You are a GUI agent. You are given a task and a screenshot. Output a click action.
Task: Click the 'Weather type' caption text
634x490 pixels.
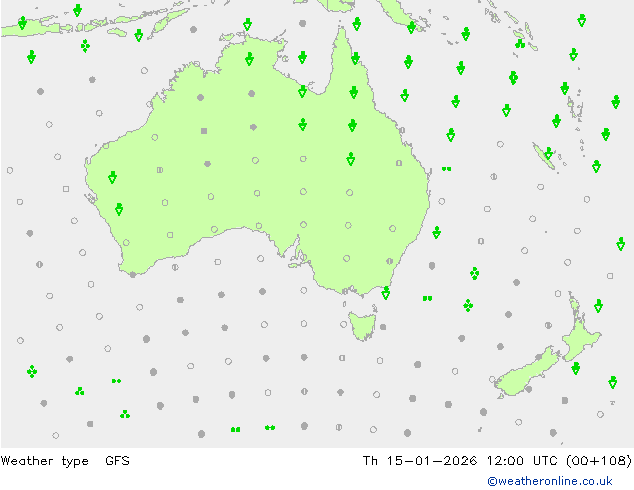coord(44,461)
